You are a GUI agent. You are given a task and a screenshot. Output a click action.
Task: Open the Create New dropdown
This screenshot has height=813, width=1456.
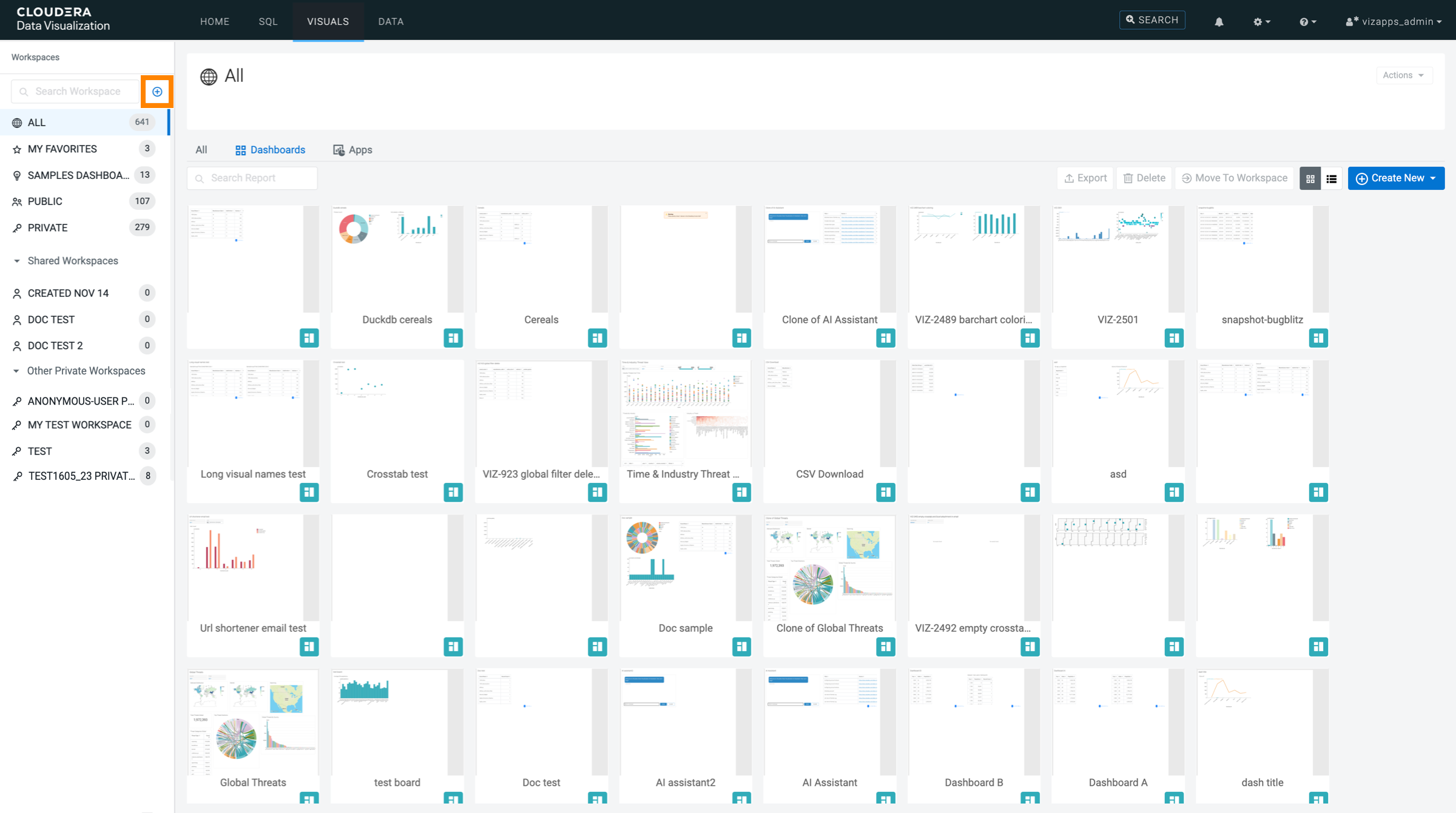click(x=1396, y=178)
